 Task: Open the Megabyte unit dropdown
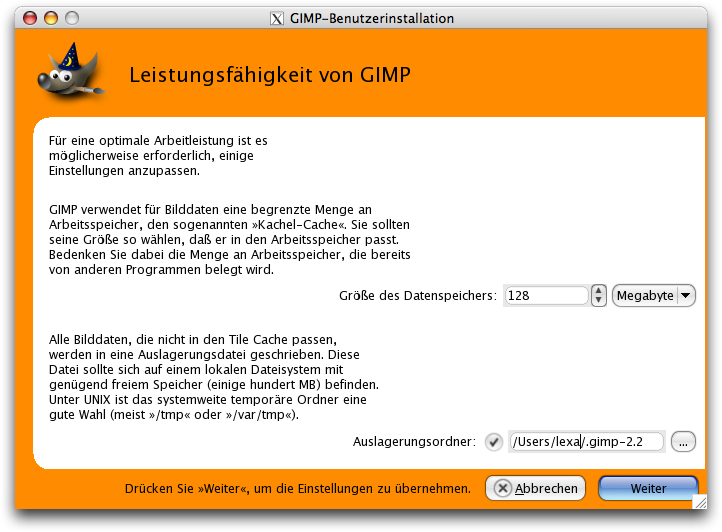click(653, 295)
